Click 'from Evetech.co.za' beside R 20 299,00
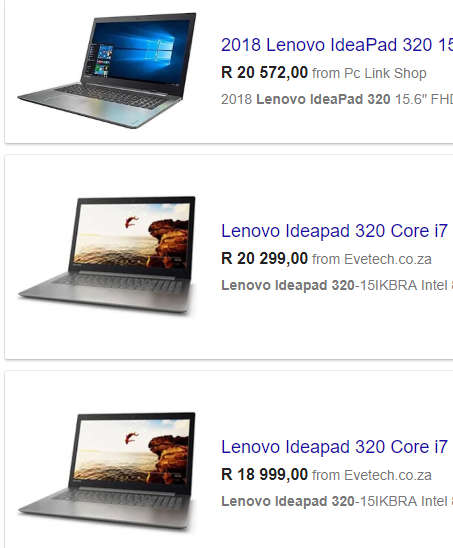 (372, 259)
